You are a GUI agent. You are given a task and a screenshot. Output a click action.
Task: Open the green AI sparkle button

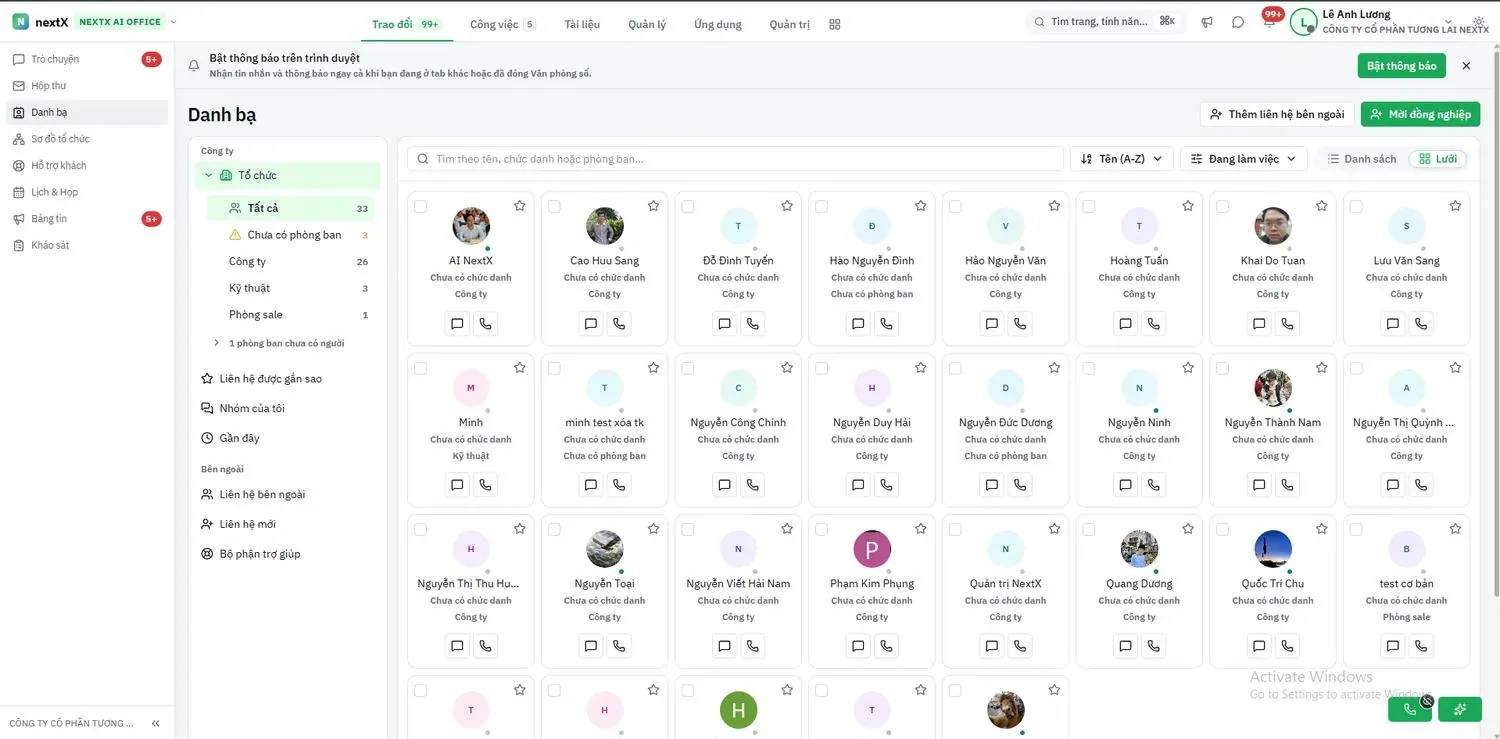point(1460,709)
